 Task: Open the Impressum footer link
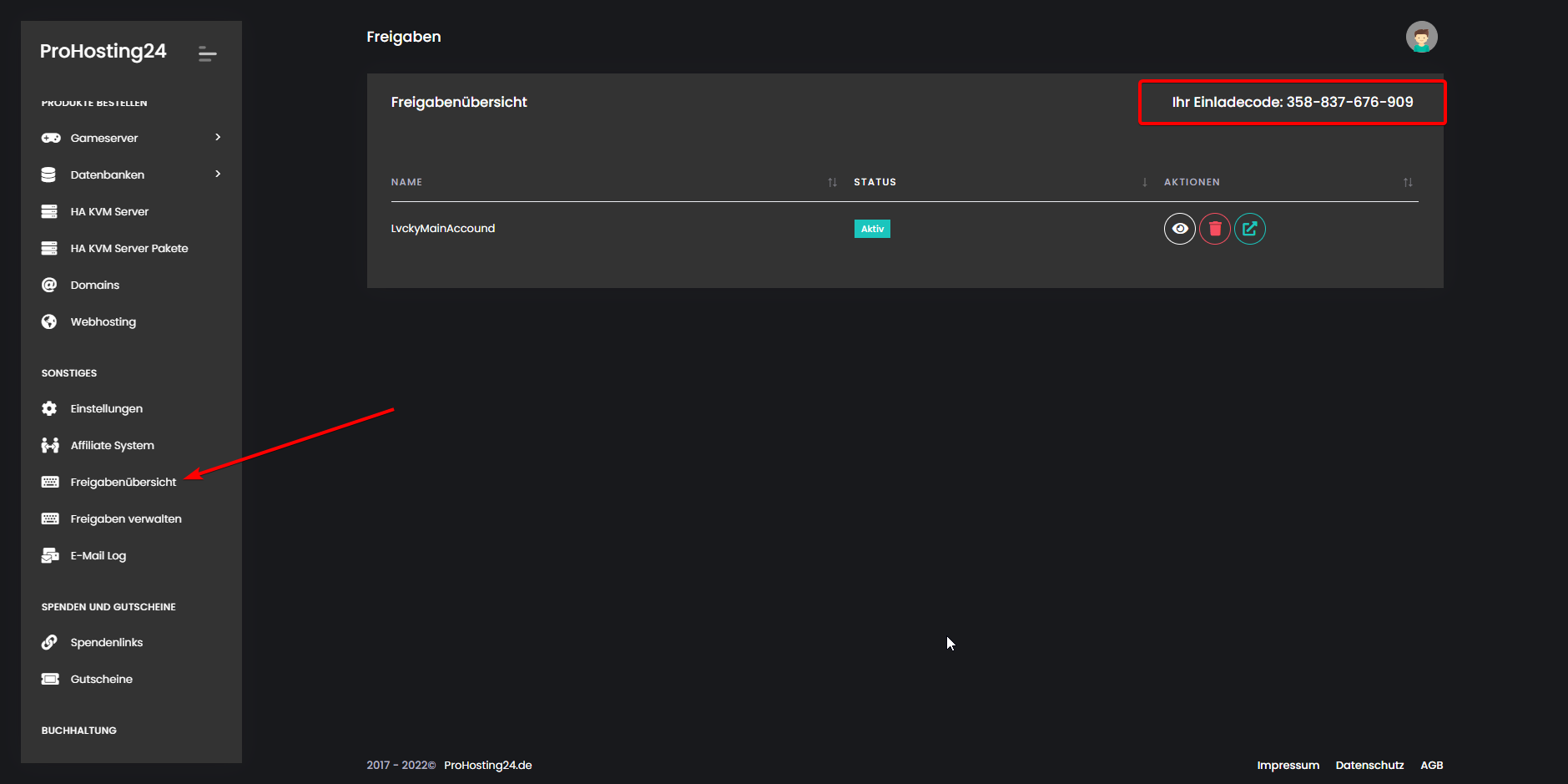[1288, 766]
